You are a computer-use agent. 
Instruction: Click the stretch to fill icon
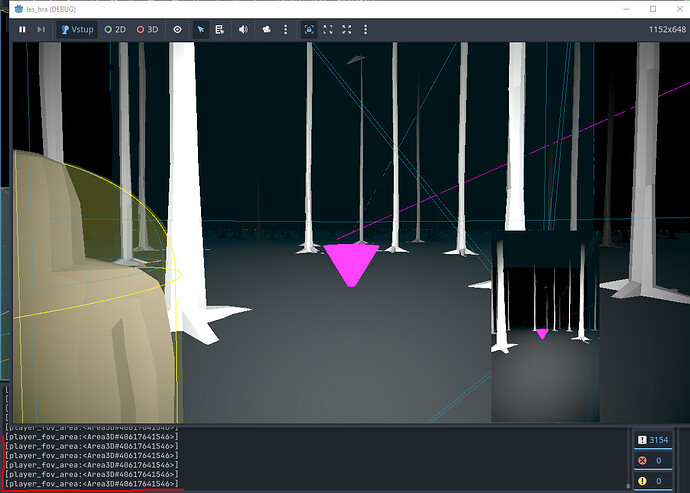pyautogui.click(x=347, y=30)
